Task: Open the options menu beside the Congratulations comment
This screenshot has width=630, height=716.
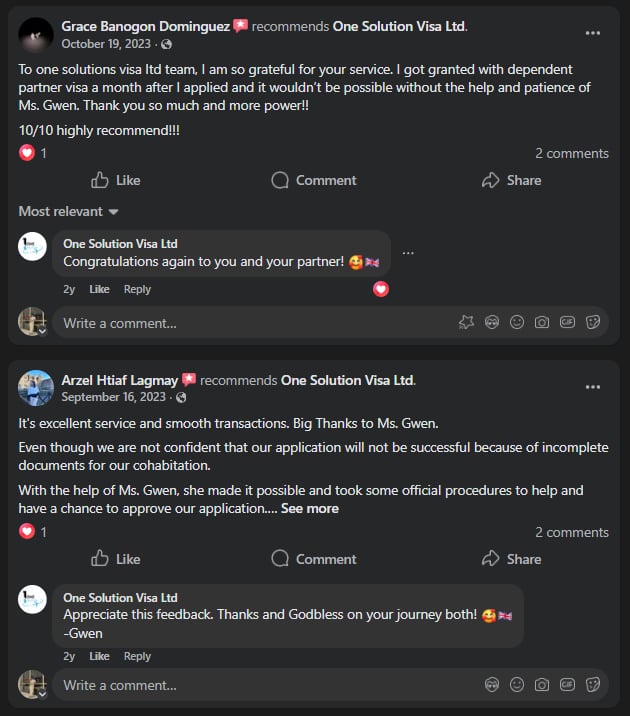Action: [x=407, y=253]
